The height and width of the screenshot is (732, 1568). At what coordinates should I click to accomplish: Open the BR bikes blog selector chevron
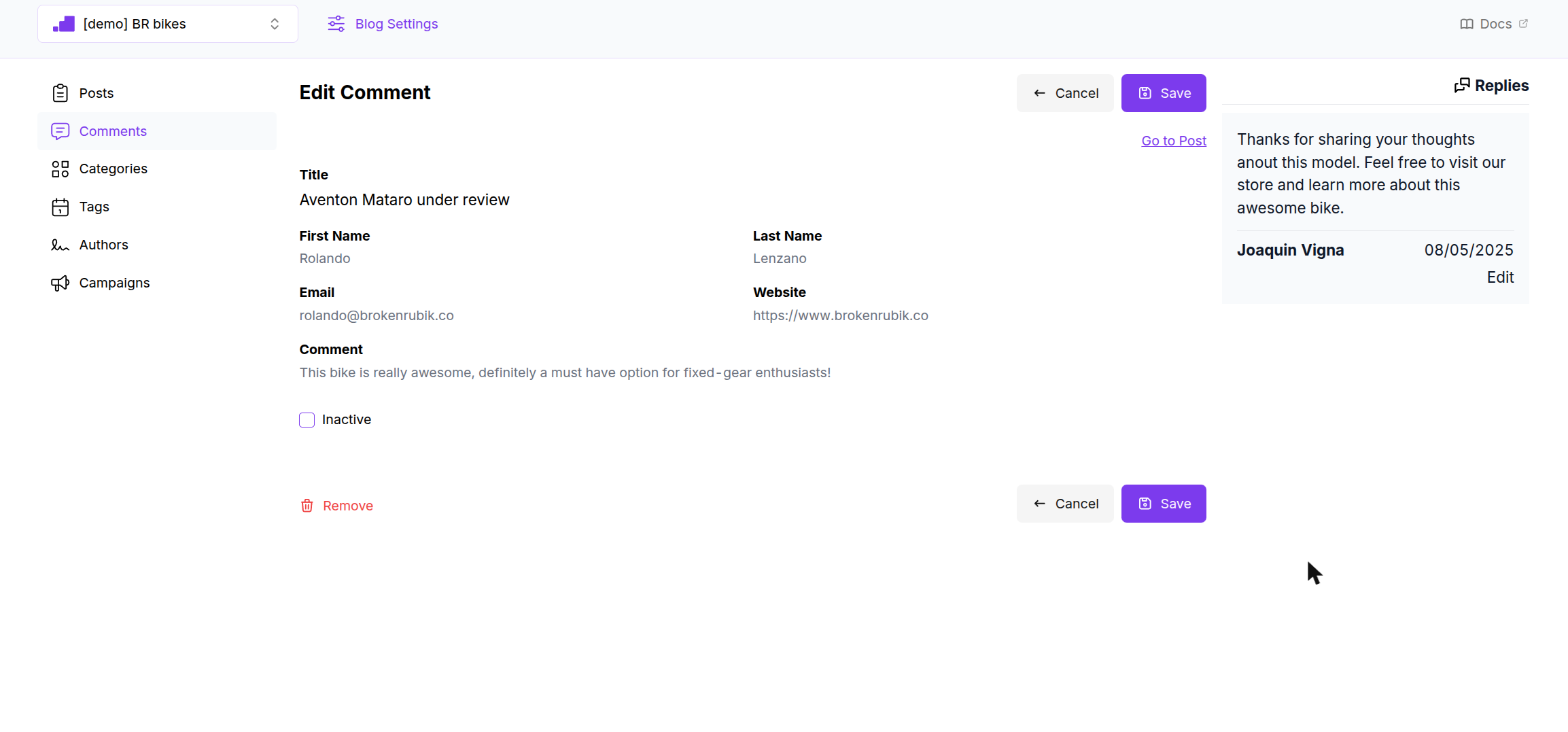[x=275, y=24]
